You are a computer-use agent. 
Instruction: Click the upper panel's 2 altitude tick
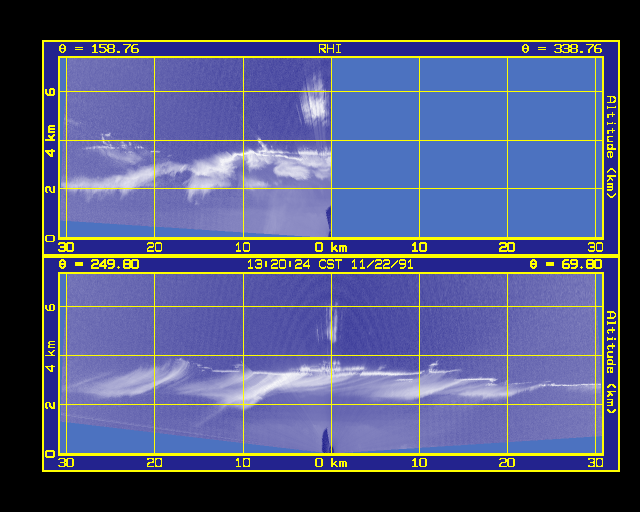(51, 189)
